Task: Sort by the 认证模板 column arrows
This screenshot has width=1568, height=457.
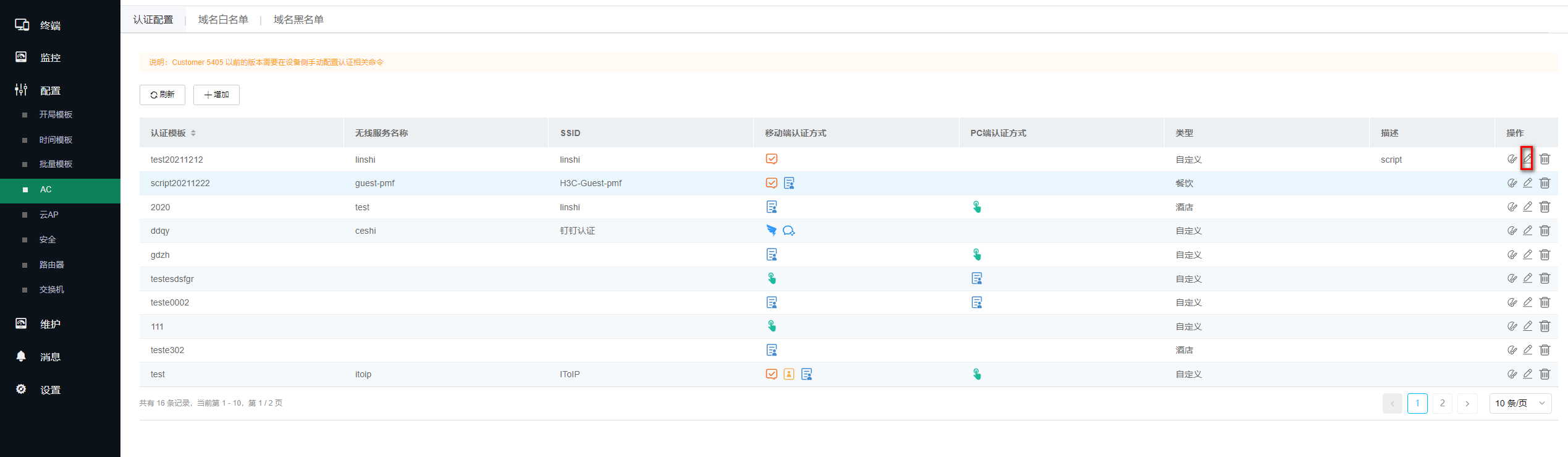Action: [x=193, y=133]
